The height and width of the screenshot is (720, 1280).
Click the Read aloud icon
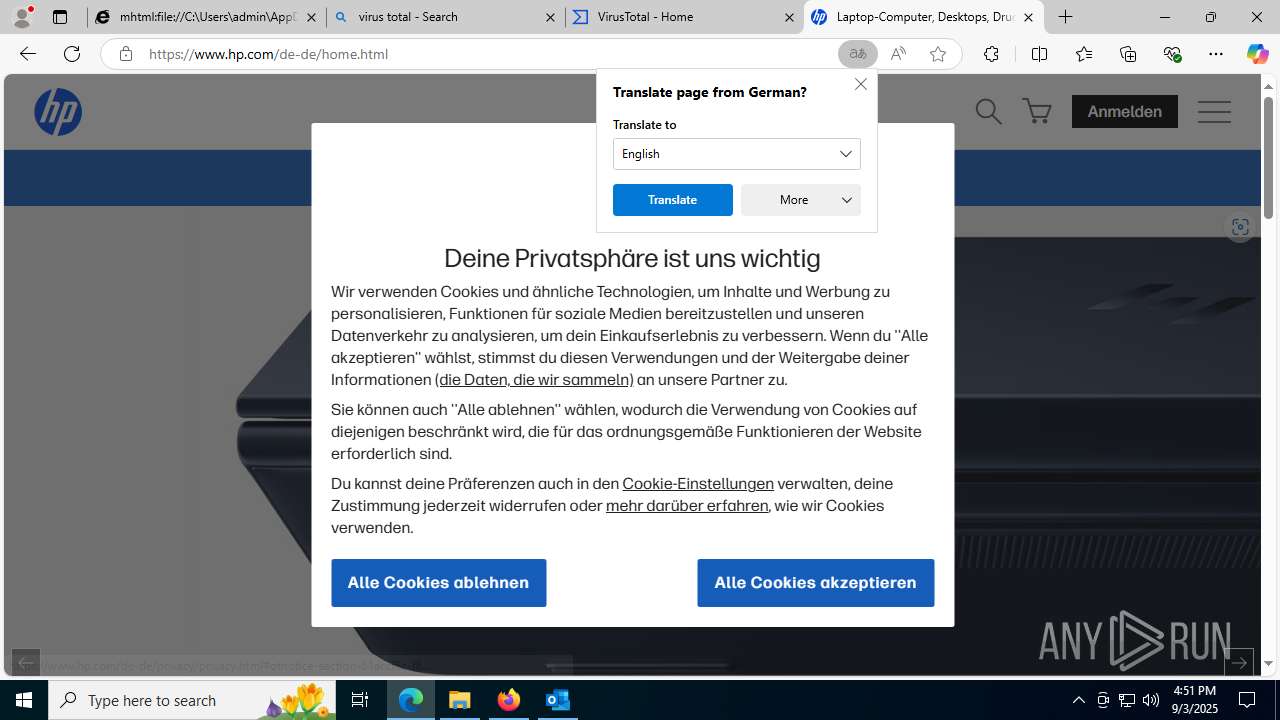898,54
